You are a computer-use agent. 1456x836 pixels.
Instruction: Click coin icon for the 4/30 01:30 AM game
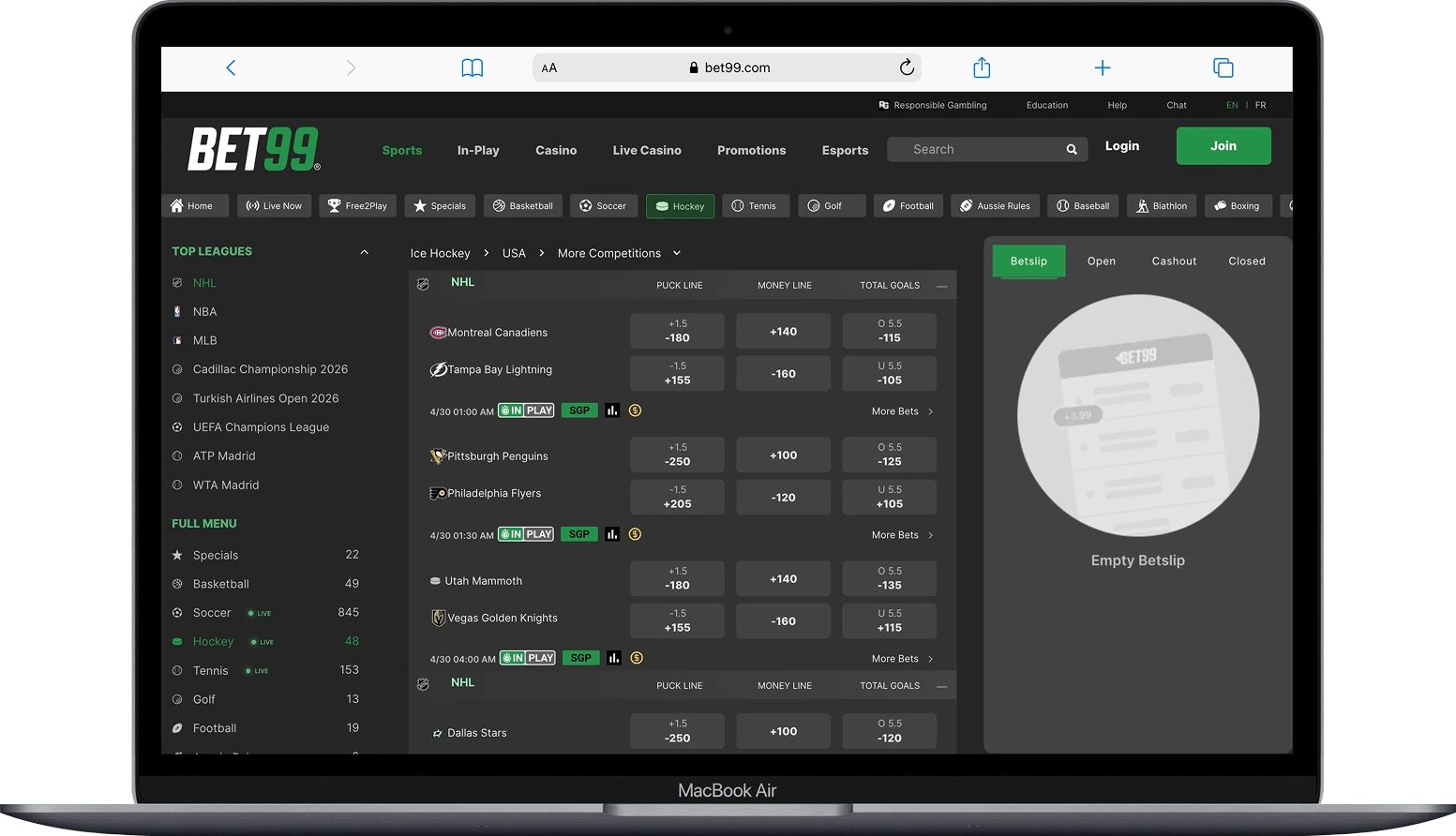tap(635, 534)
